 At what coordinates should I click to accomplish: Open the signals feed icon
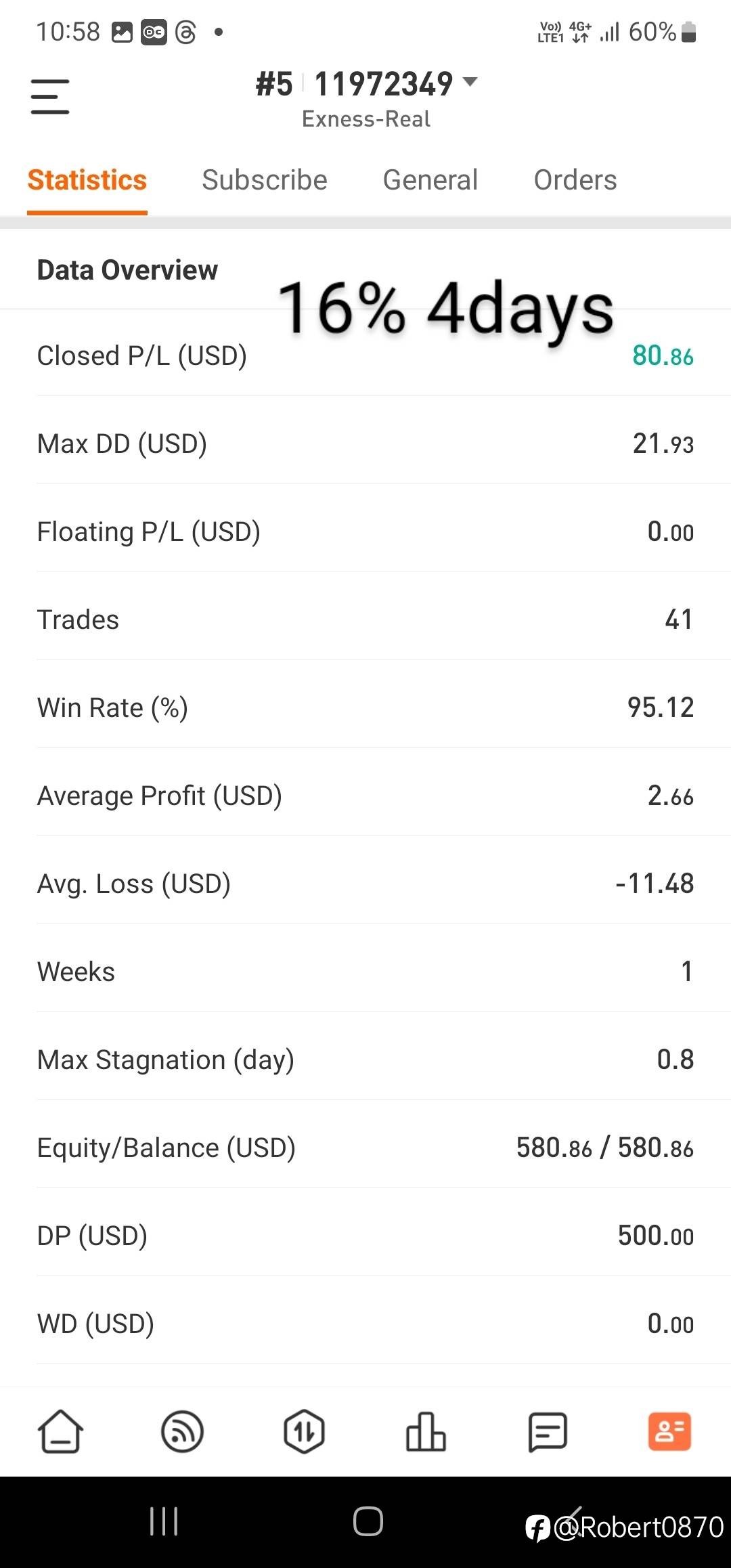tap(182, 1431)
